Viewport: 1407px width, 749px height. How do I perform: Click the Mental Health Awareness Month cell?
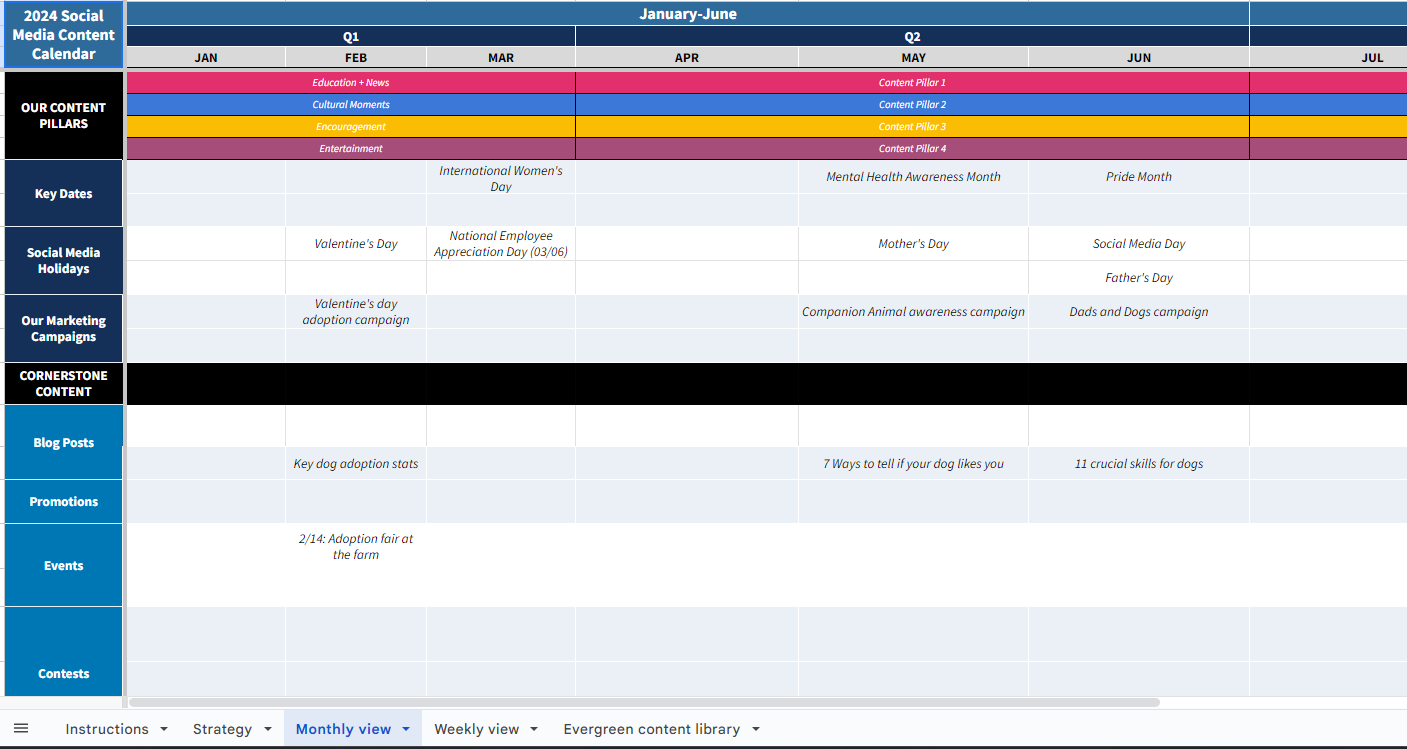tap(912, 176)
